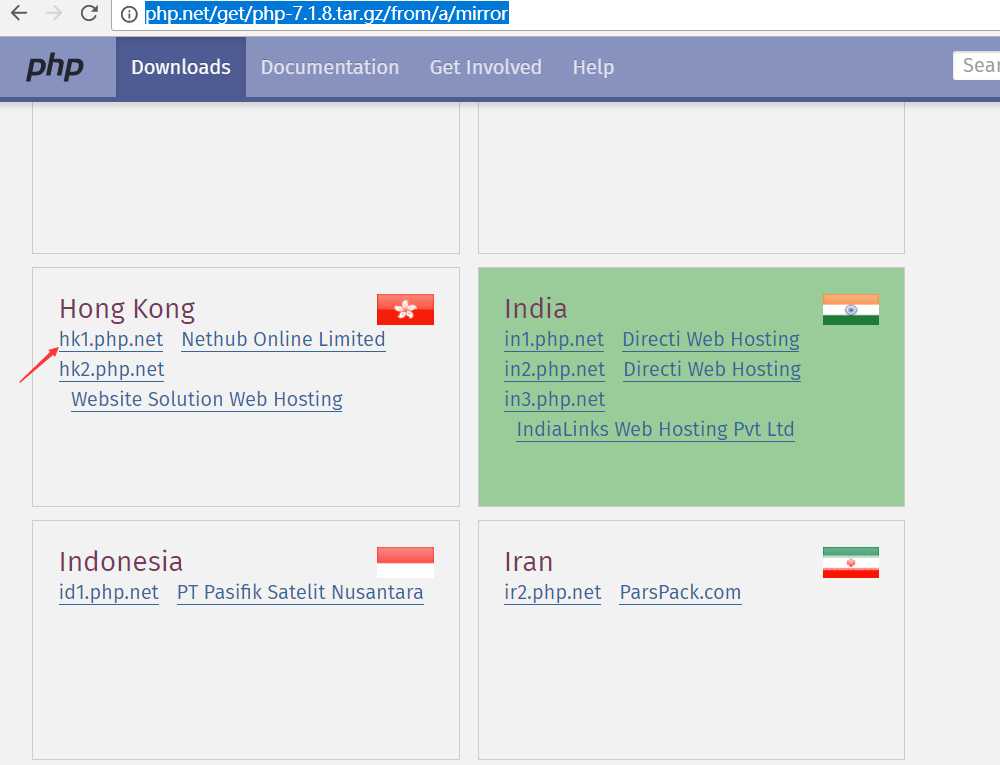This screenshot has width=1000, height=765.
Task: Choose the id1.php.net mirror
Action: coord(108,592)
